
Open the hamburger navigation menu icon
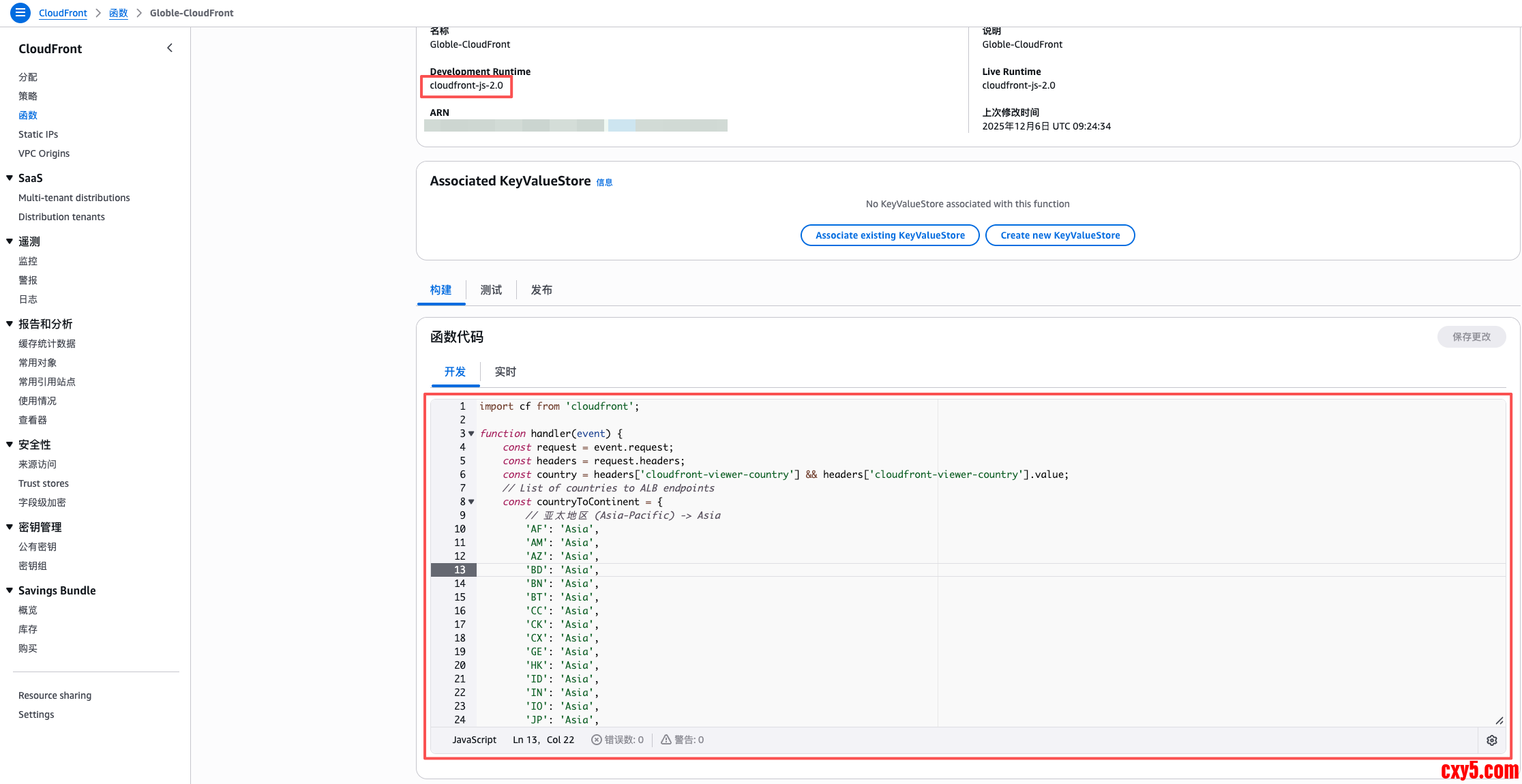coord(20,12)
